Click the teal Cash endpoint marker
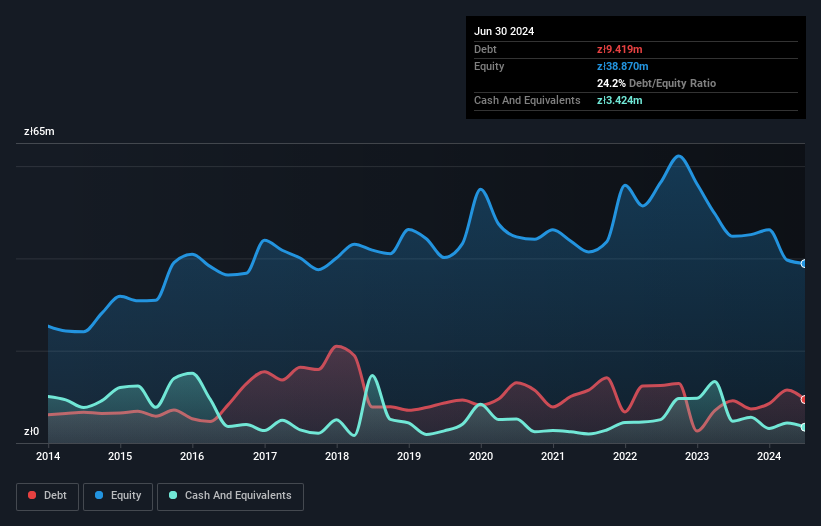The height and width of the screenshot is (526, 821). [x=804, y=428]
